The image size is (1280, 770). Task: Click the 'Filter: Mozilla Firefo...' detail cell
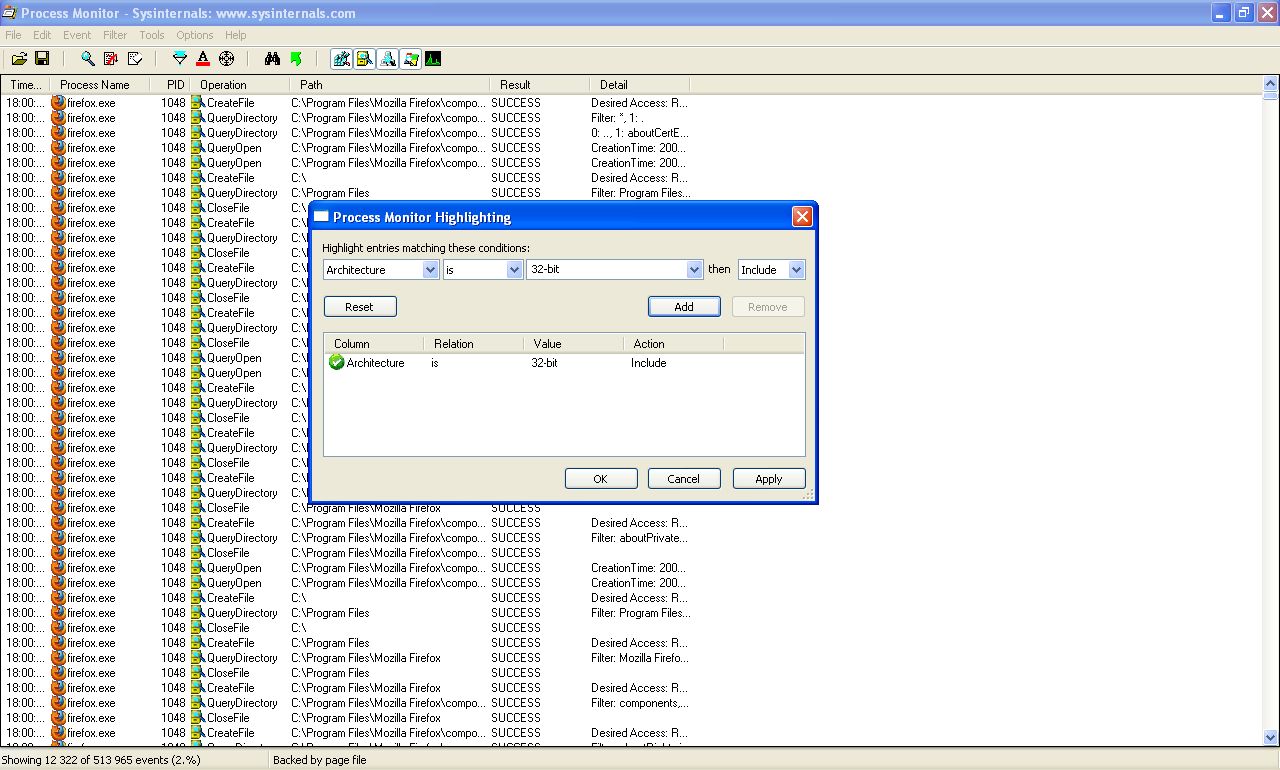pos(640,658)
